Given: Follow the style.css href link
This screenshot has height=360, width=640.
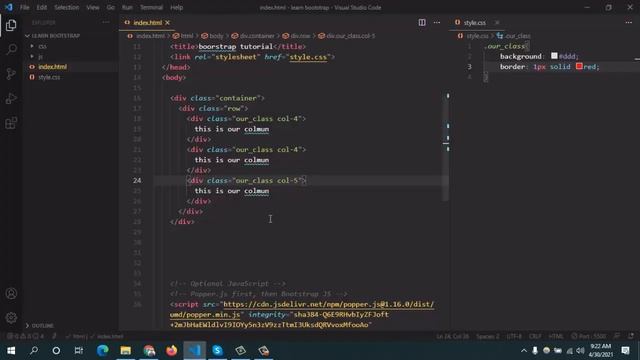Looking at the screenshot, I should [308, 57].
